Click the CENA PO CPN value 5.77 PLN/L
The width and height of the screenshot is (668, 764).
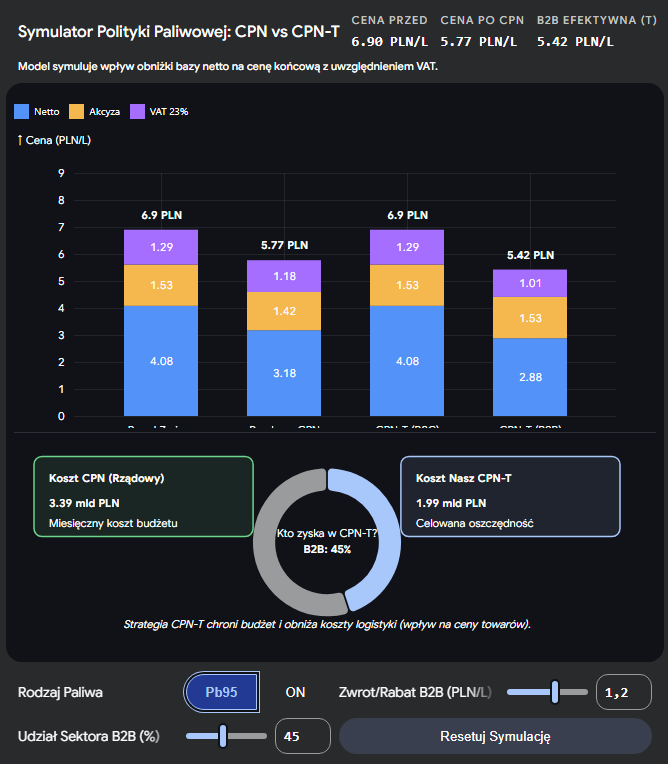(x=479, y=41)
